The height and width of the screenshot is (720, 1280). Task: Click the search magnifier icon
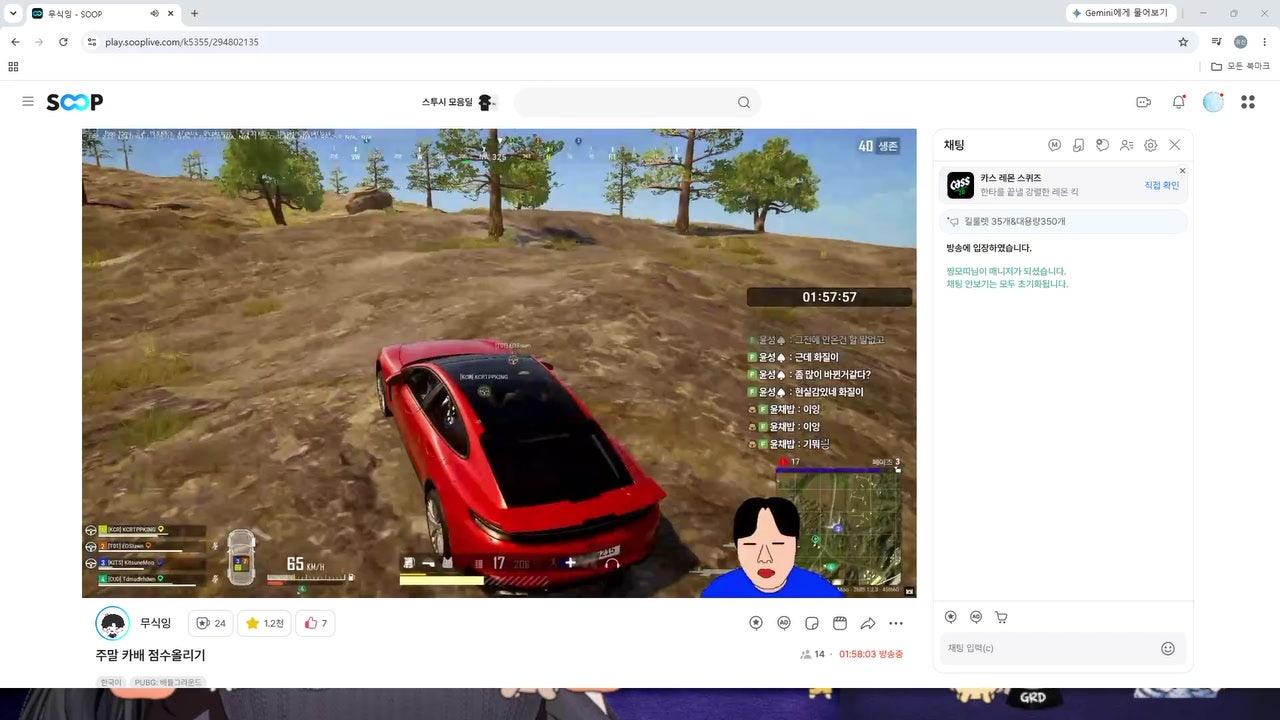[x=744, y=102]
